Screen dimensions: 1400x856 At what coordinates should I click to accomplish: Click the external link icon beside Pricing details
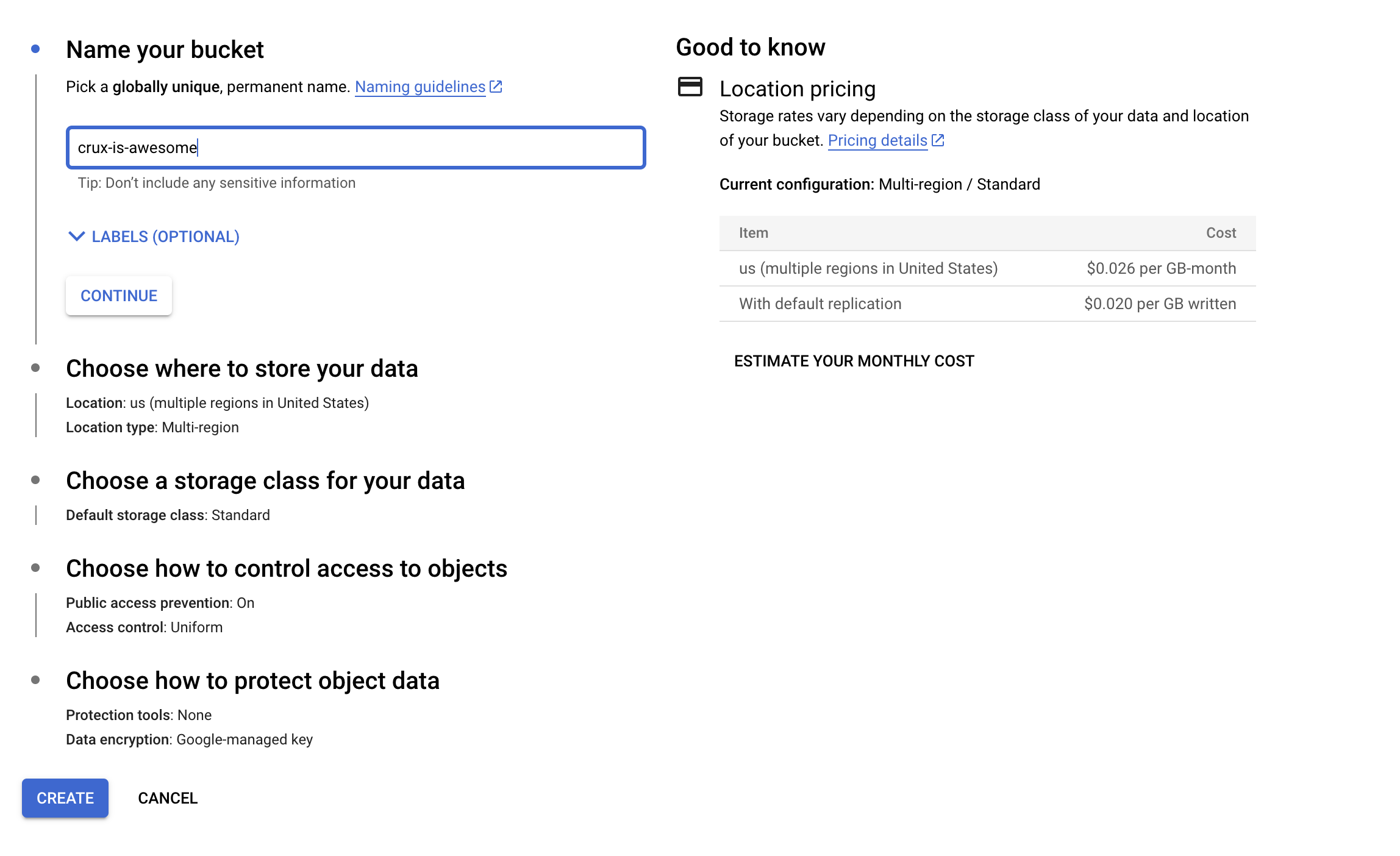tap(938, 140)
